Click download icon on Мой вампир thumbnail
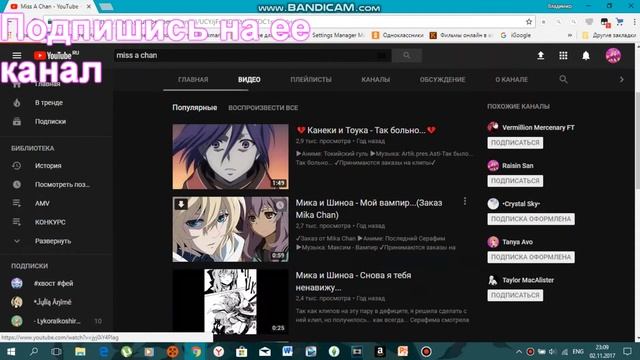The image size is (640, 360). point(181,204)
